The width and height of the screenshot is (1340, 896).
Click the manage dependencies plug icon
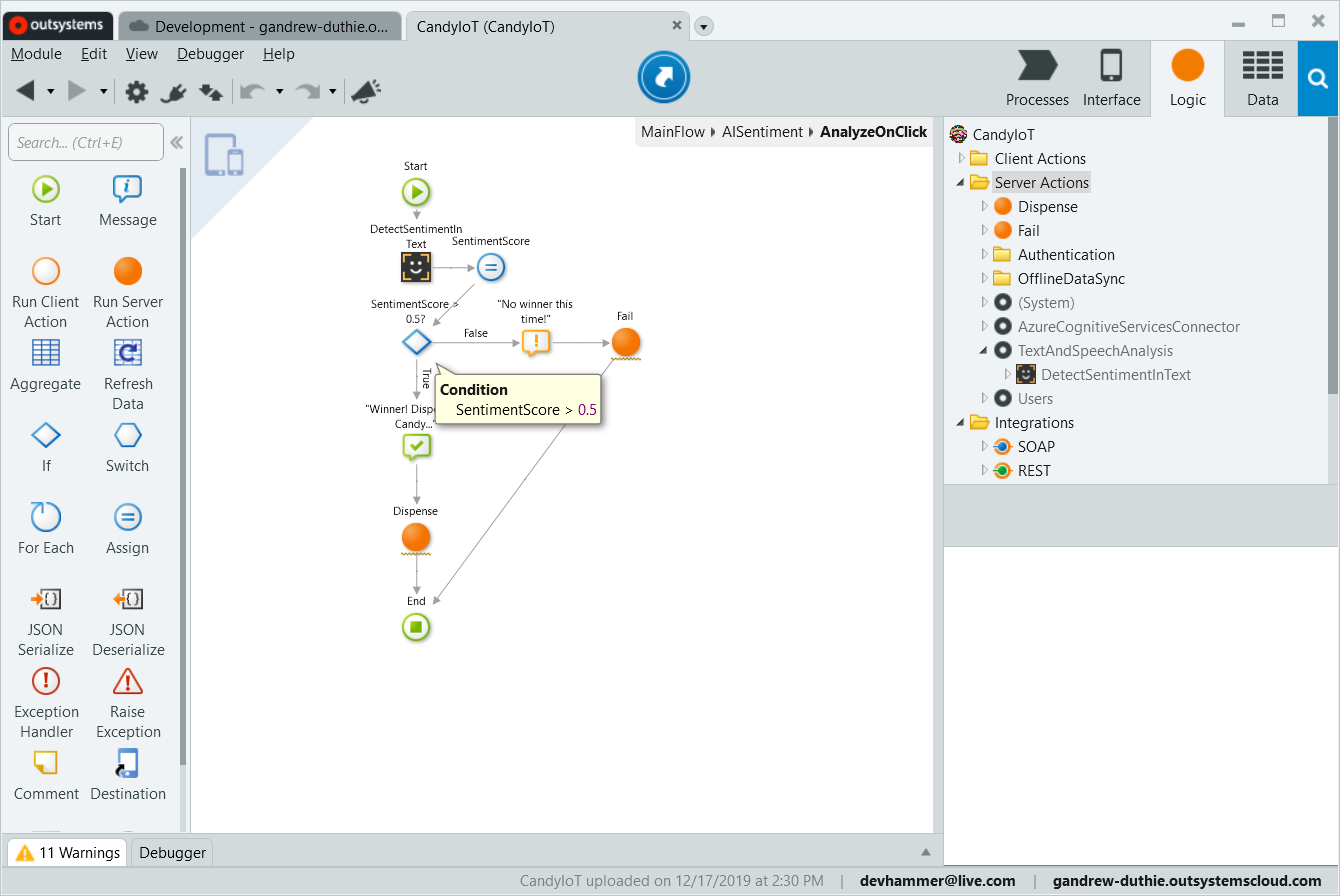[173, 92]
